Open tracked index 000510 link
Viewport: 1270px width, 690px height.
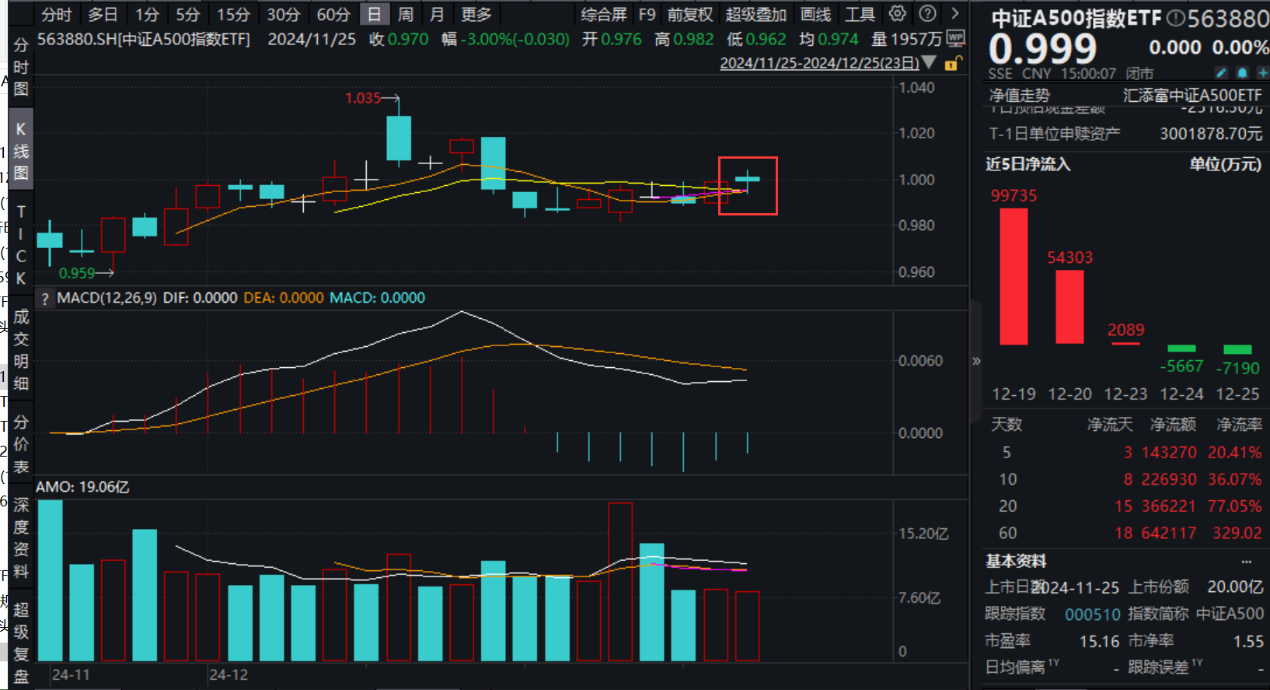pyautogui.click(x=1085, y=613)
